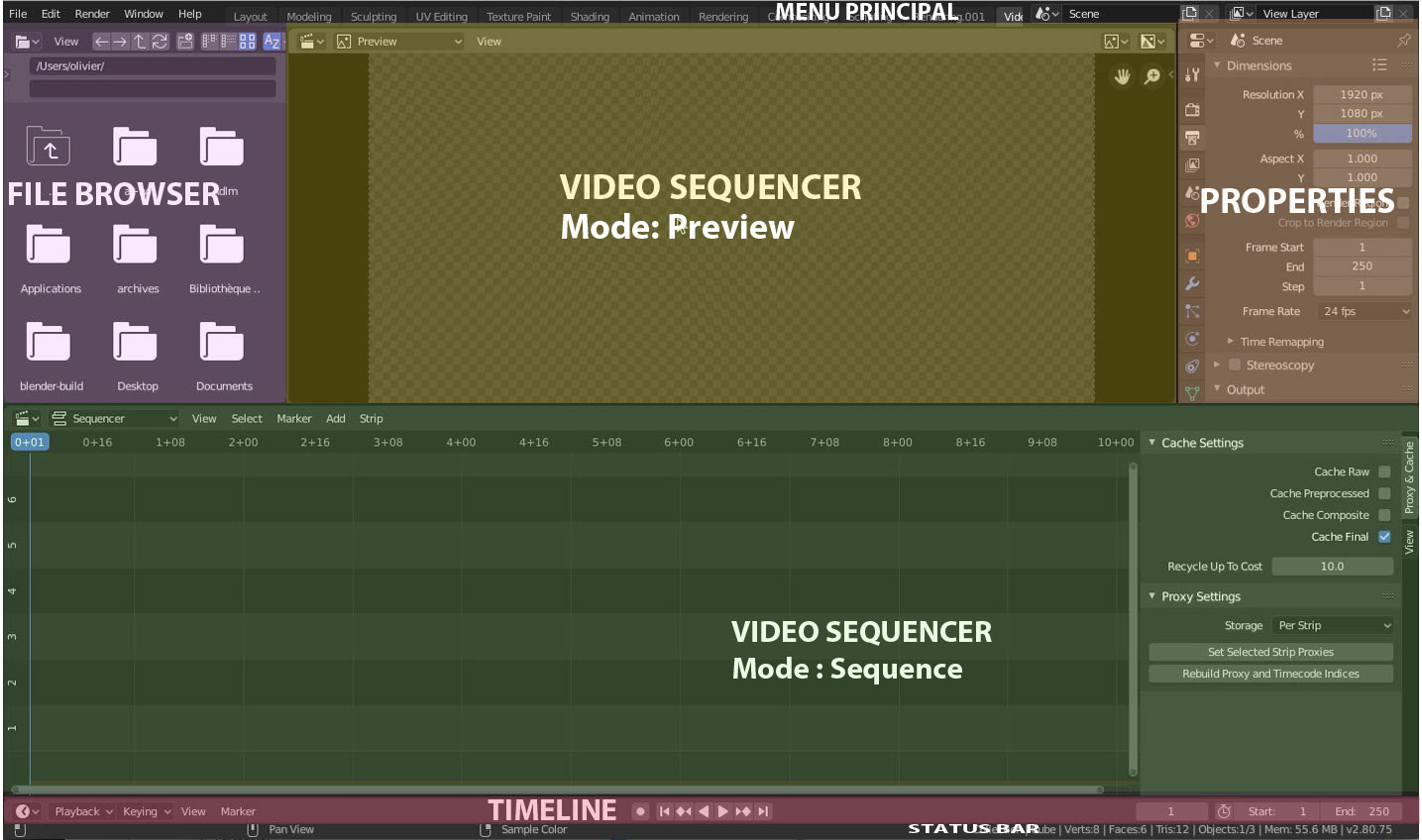The image size is (1422, 840).
Task: Open Sequencer view mode dropdown
Action: tap(115, 418)
